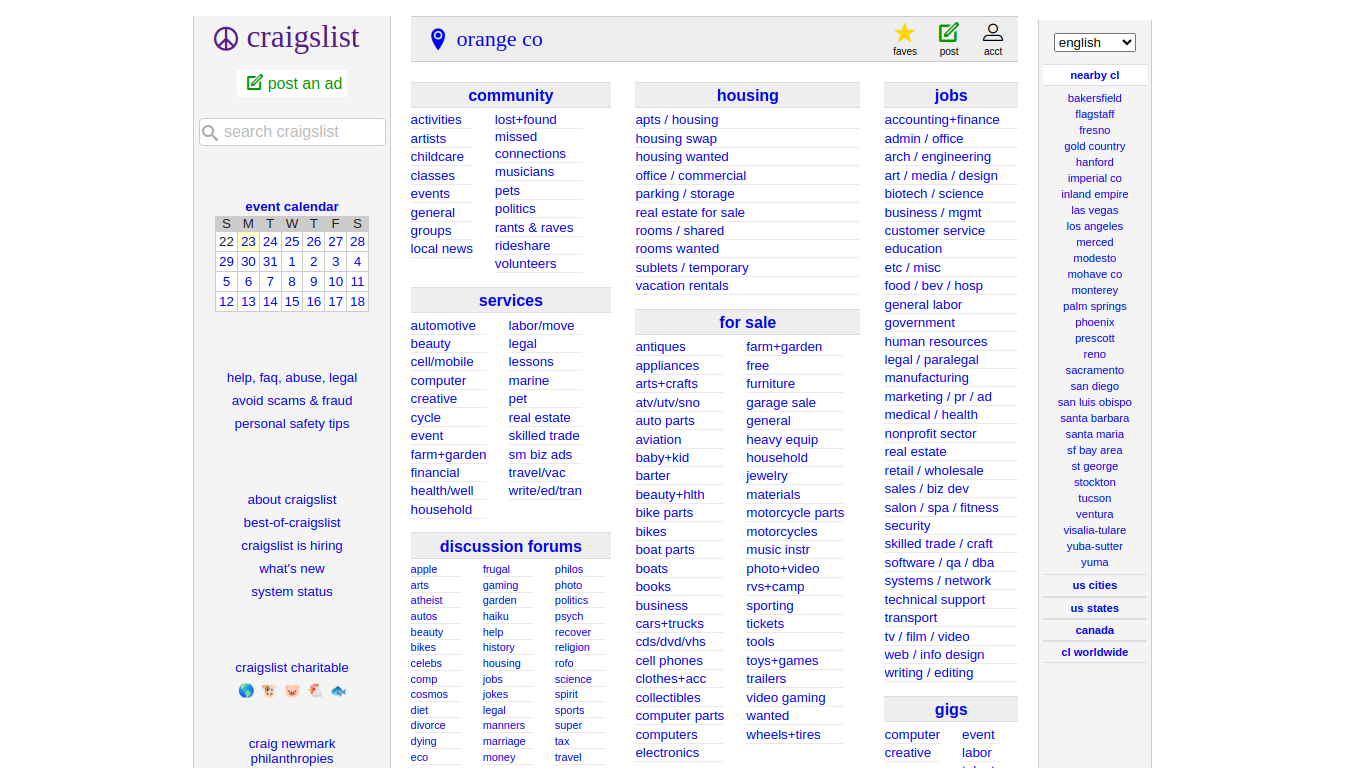Click the post an ad button
The width and height of the screenshot is (1366, 768).
292,83
